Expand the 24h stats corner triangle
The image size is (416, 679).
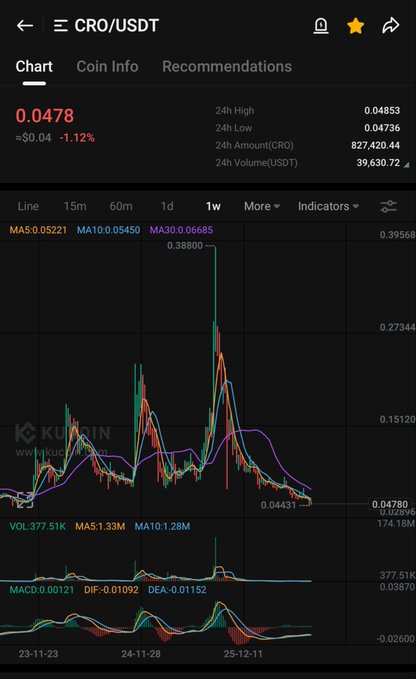406,165
